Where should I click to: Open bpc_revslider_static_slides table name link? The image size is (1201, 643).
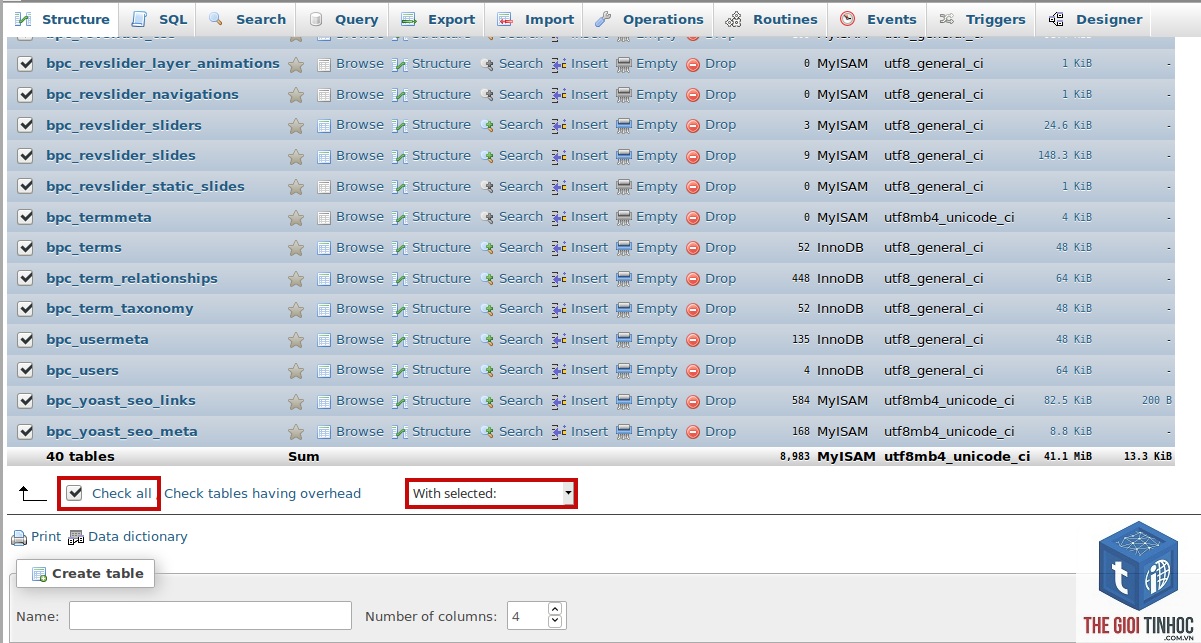click(x=145, y=187)
